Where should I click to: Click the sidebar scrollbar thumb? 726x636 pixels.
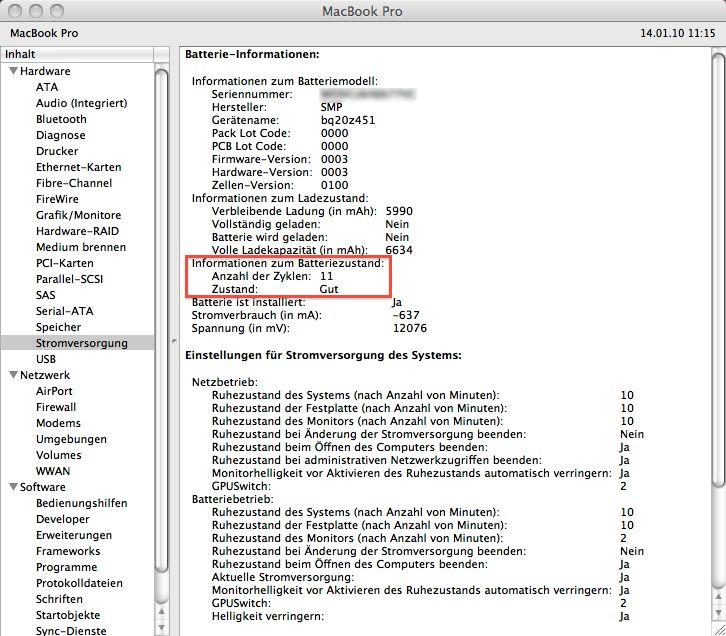click(x=161, y=321)
